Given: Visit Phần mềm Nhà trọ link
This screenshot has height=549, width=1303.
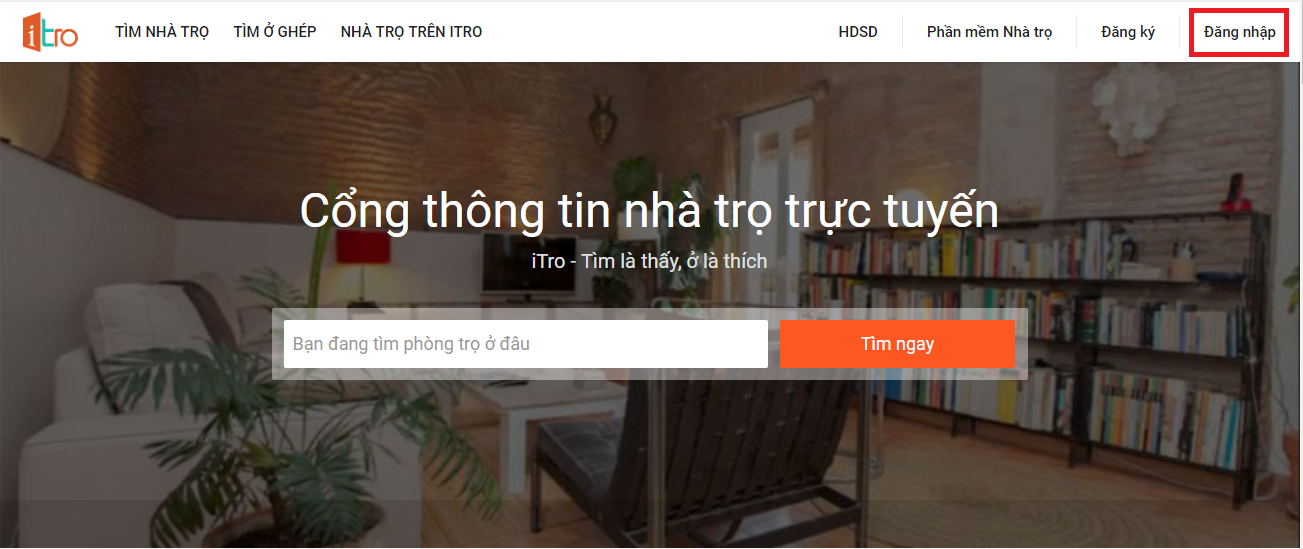Looking at the screenshot, I should (x=989, y=32).
